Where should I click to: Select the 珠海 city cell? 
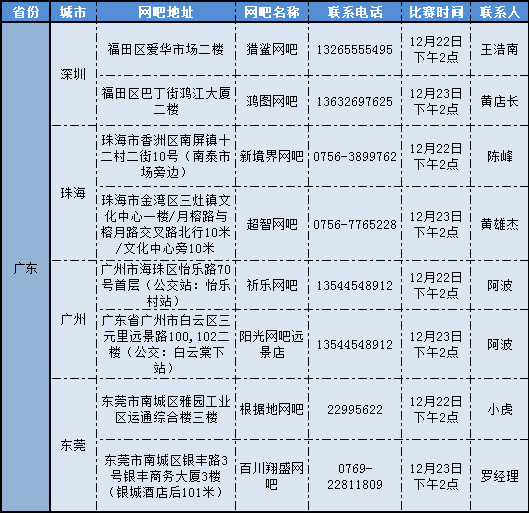[x=73, y=193]
